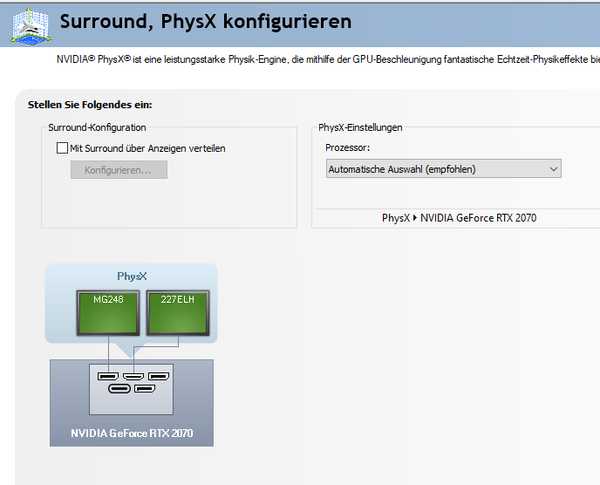
Task: Click the top-middle HDMI connector icon
Action: point(134,377)
